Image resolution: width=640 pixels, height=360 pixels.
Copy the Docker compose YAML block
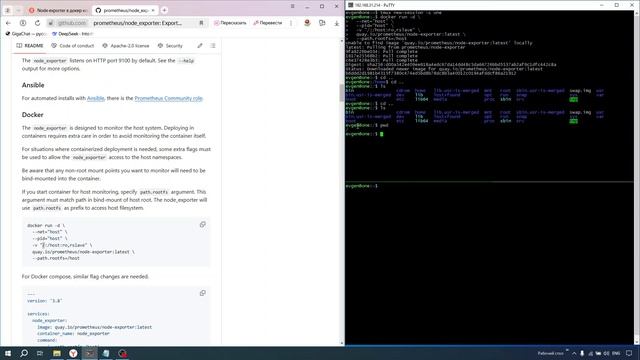pos(202,293)
